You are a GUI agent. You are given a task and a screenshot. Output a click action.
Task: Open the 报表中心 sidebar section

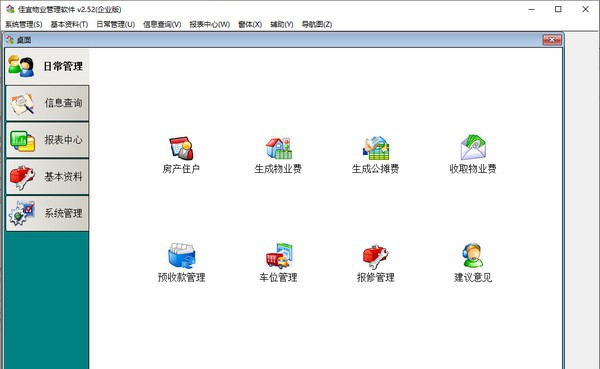[x=47, y=140]
